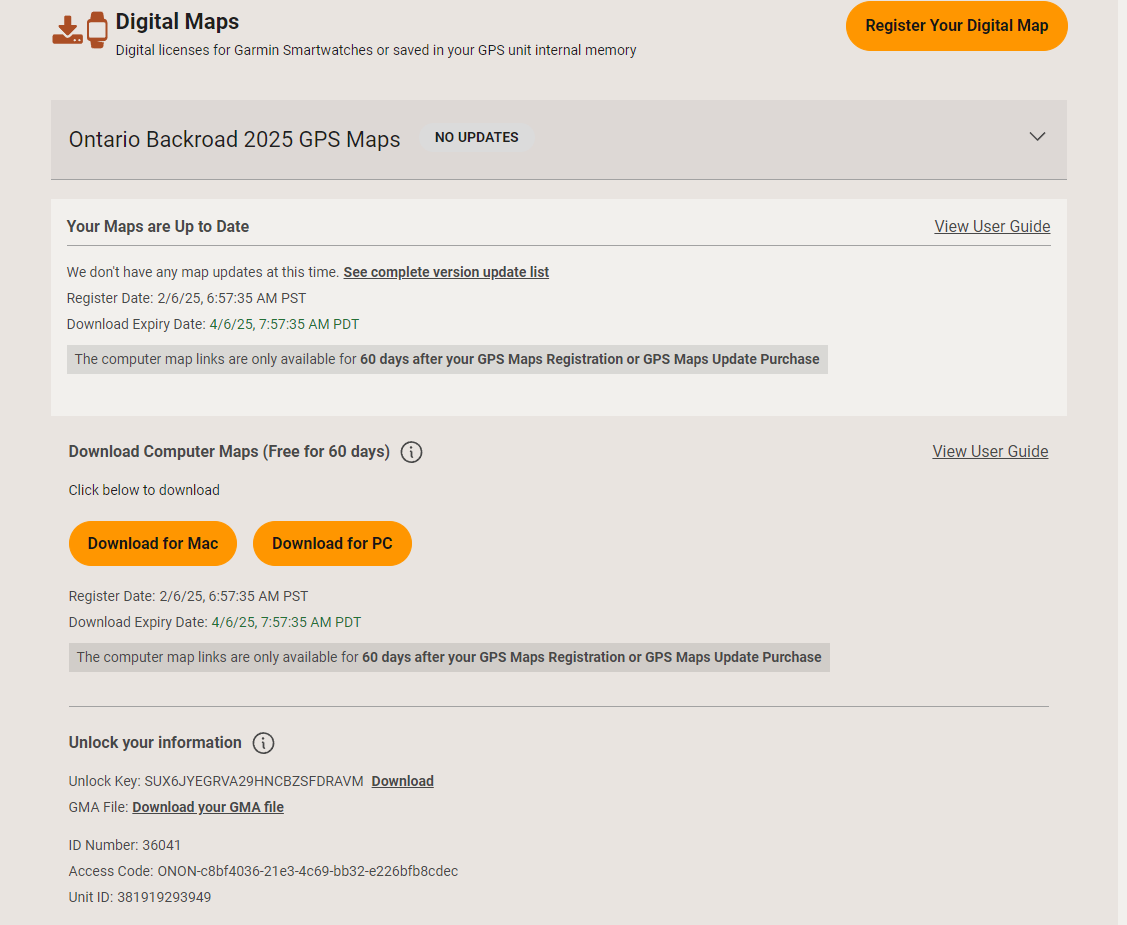Click the Access Code ONON-c8bf4036 text

pyautogui.click(x=263, y=871)
